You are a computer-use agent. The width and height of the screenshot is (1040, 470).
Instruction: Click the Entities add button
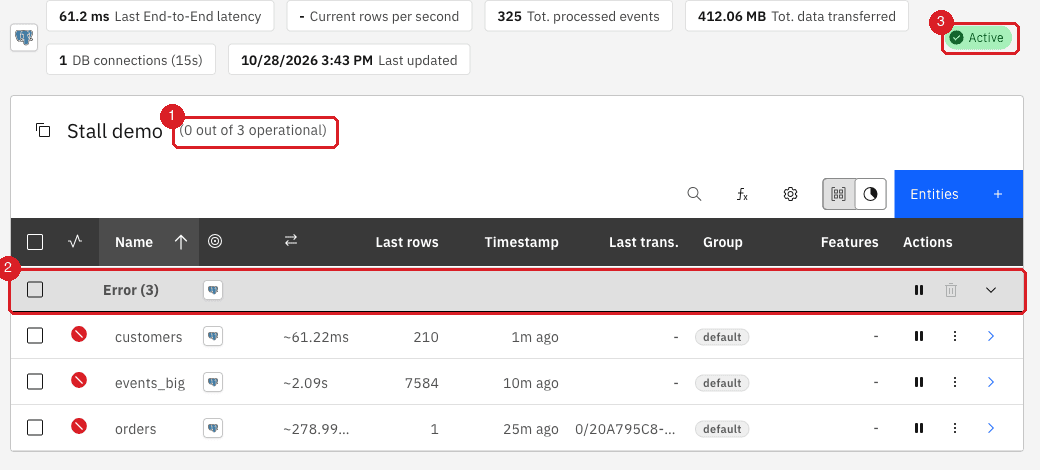(958, 194)
